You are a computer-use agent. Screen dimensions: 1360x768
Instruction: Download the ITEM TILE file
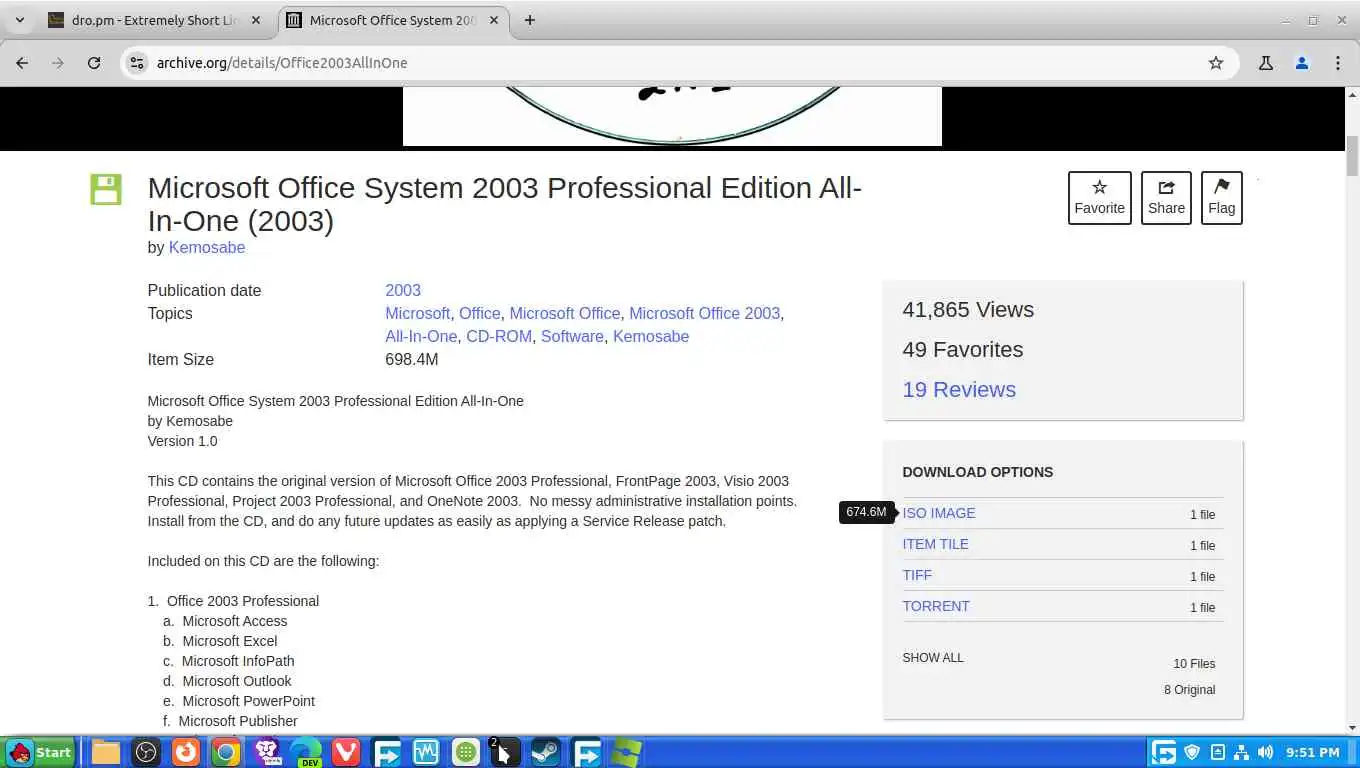click(935, 544)
